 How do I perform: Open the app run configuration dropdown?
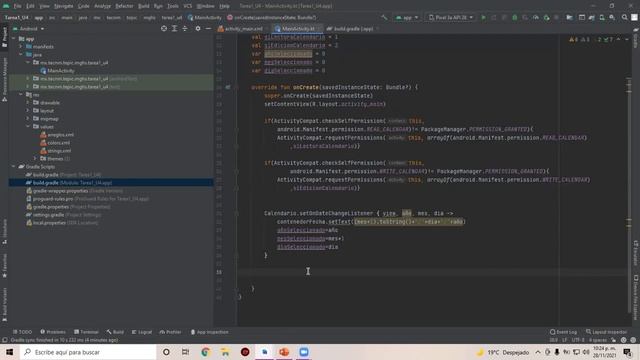(x=407, y=18)
